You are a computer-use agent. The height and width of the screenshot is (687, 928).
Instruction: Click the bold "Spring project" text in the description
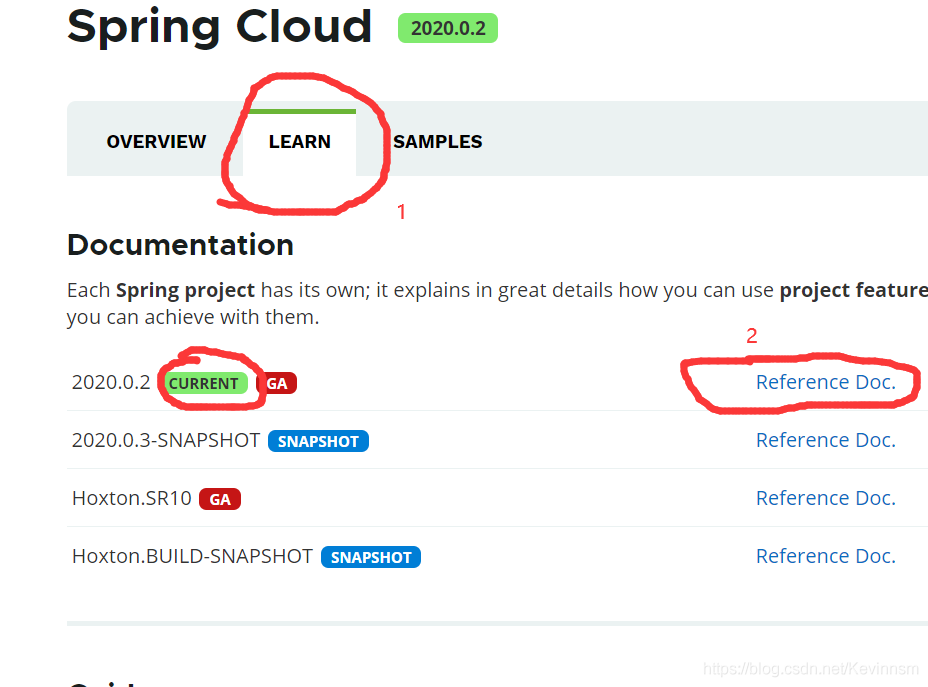(186, 291)
